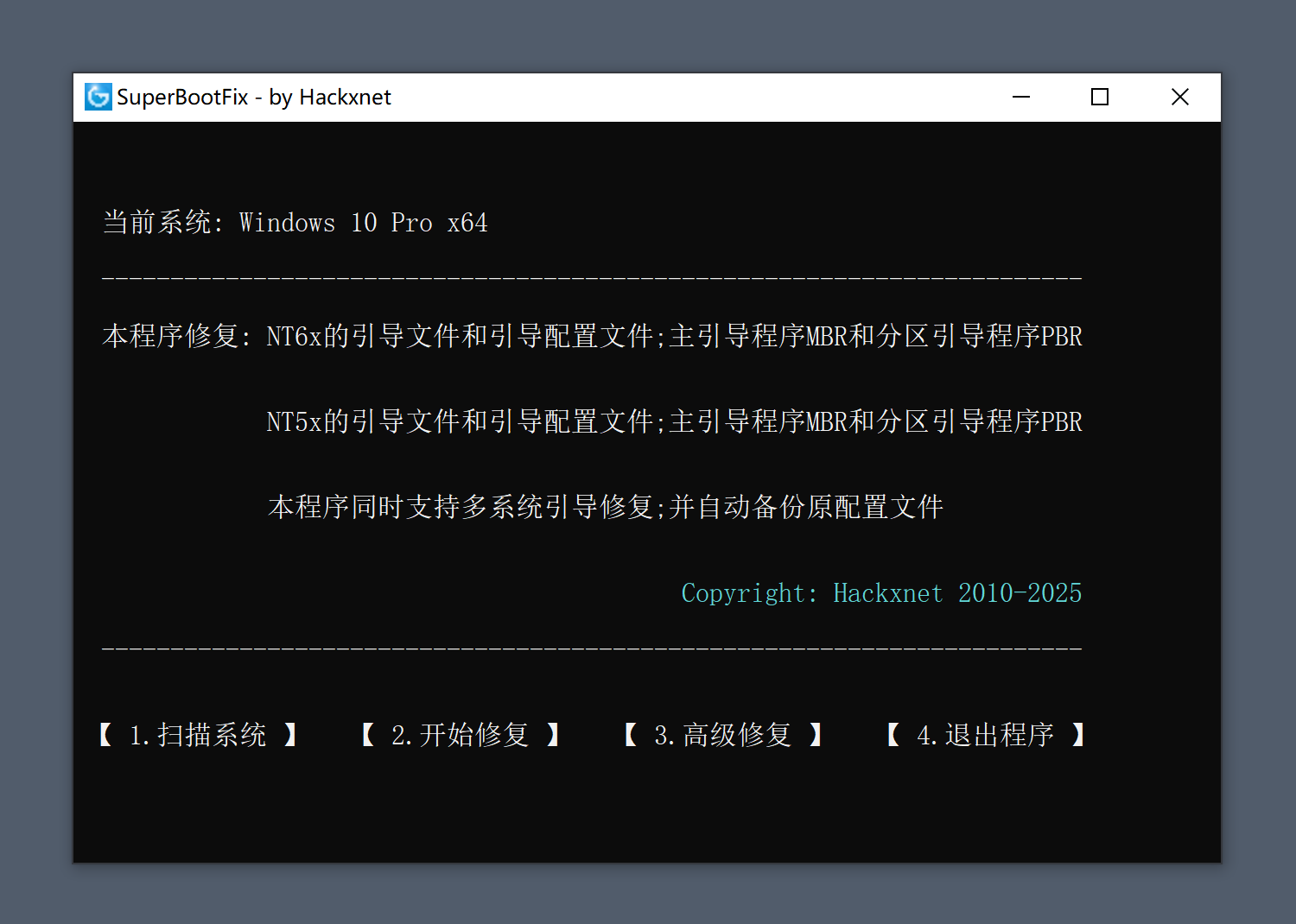The height and width of the screenshot is (924, 1296).
Task: Select 4.退出程序 to exit the program
Action: pos(985,735)
